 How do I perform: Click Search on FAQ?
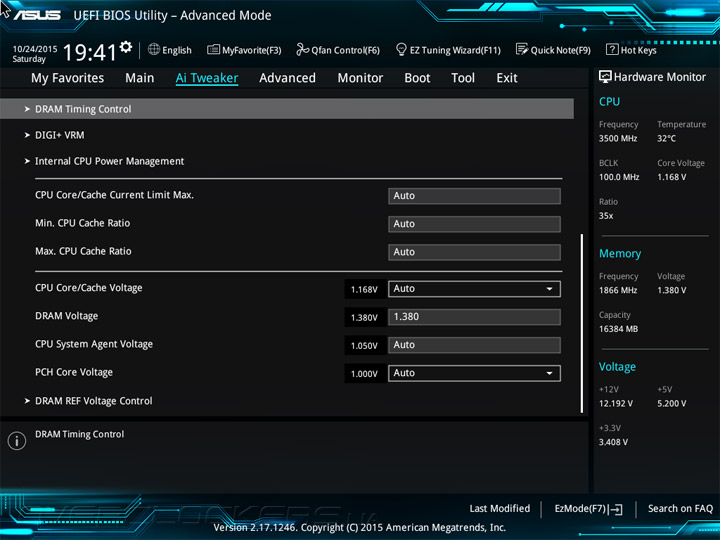click(680, 509)
